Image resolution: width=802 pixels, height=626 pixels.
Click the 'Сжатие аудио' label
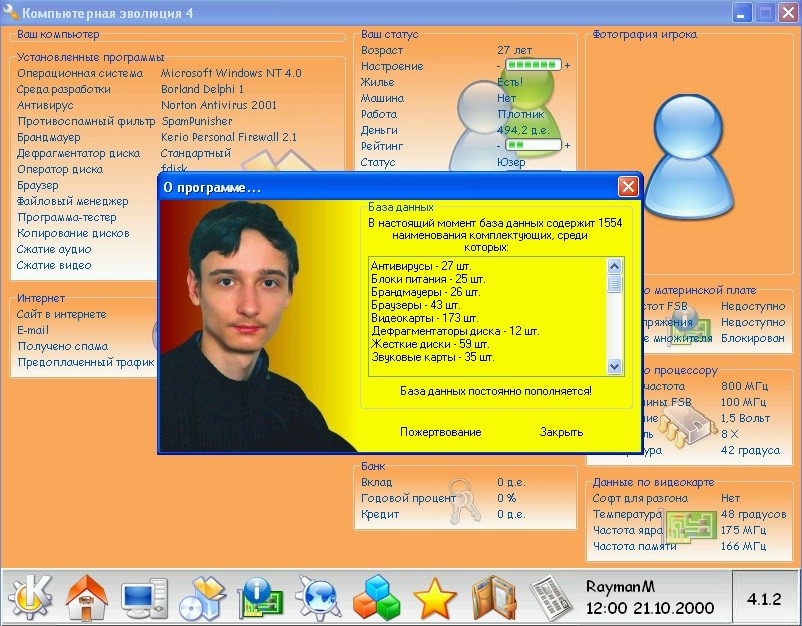coord(54,250)
